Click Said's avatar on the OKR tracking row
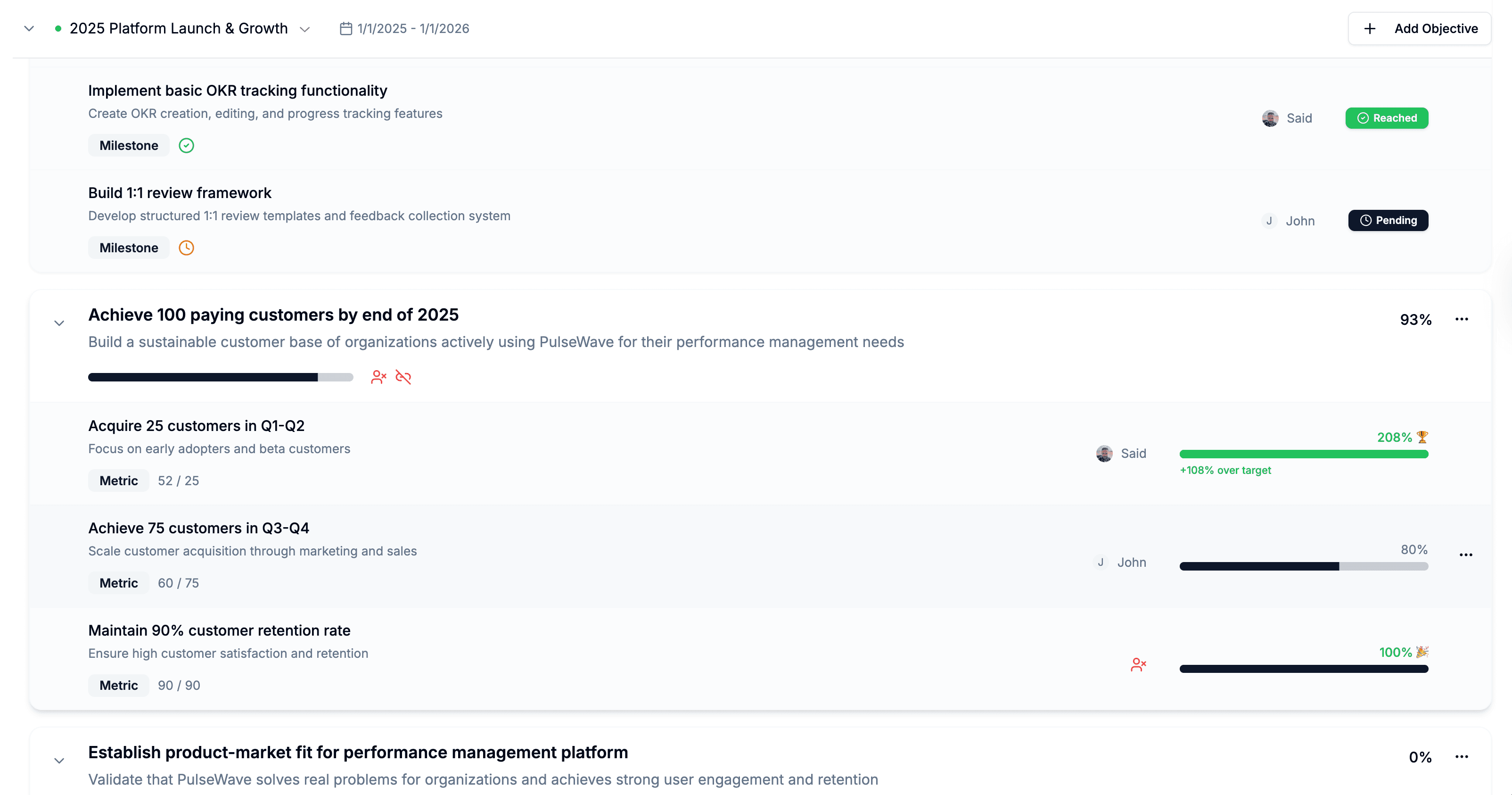1512x795 pixels. point(1270,119)
